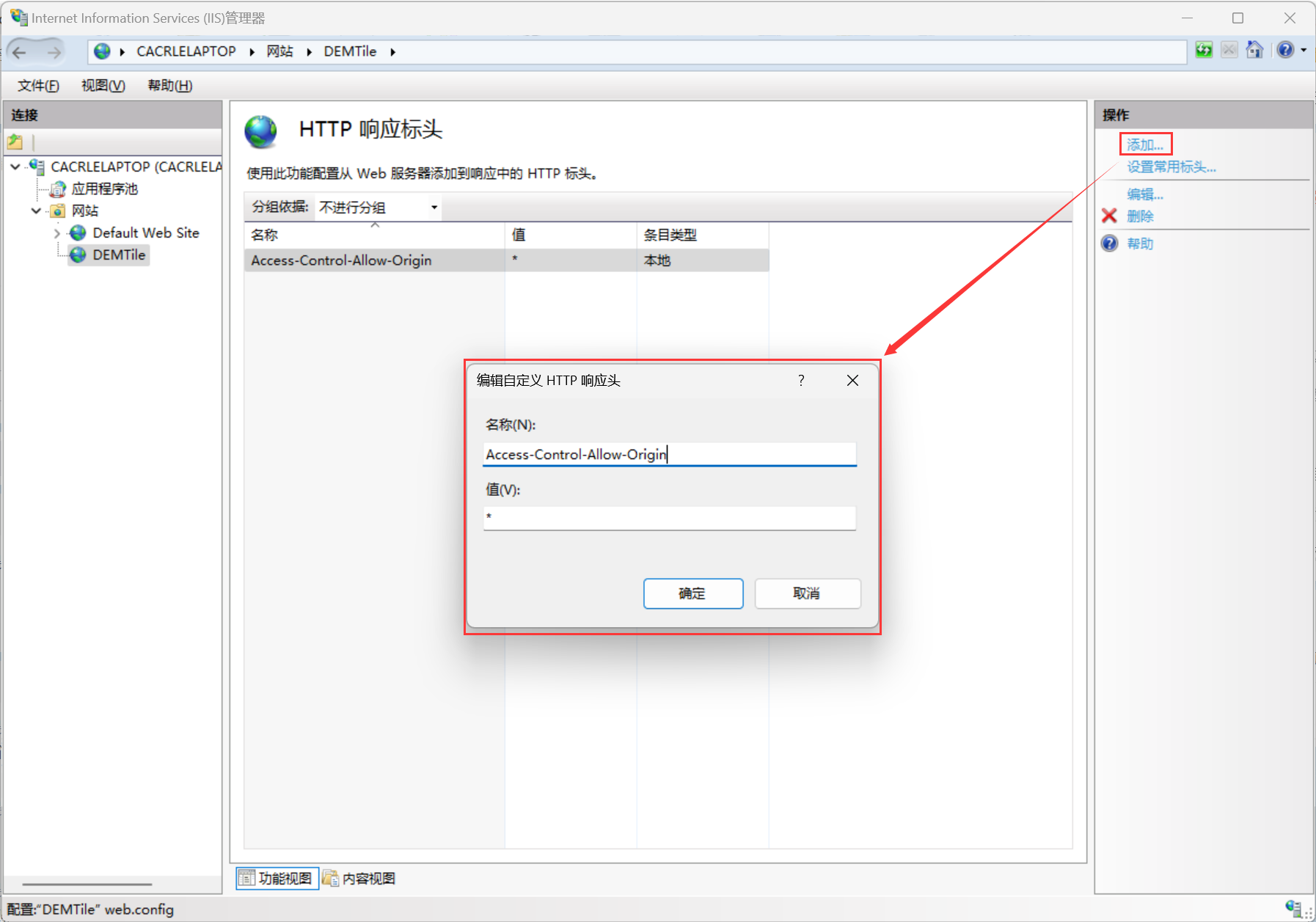Sort by 条目类型 column header
Screen dimensions: 1316x922
(703, 235)
